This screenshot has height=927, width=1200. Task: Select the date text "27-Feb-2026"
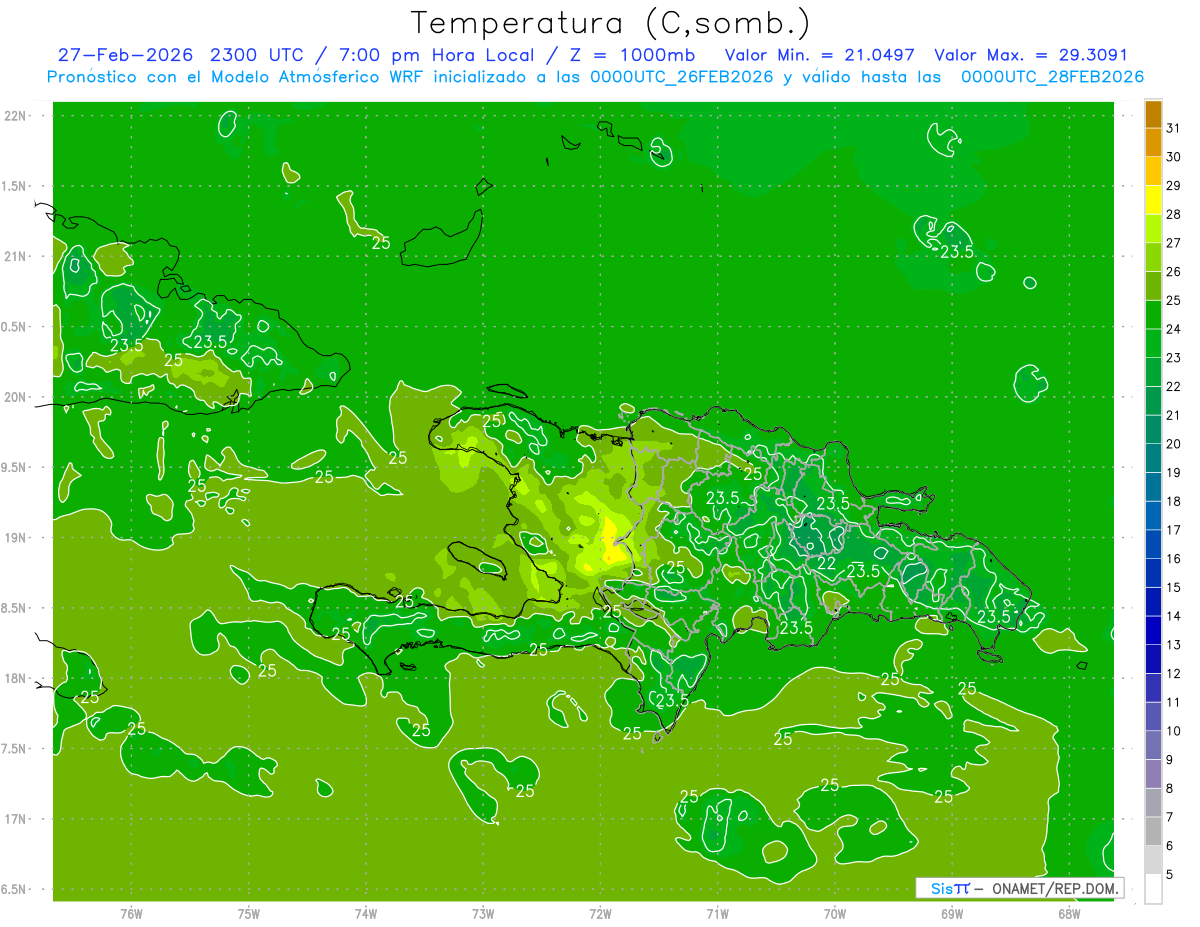tap(127, 55)
